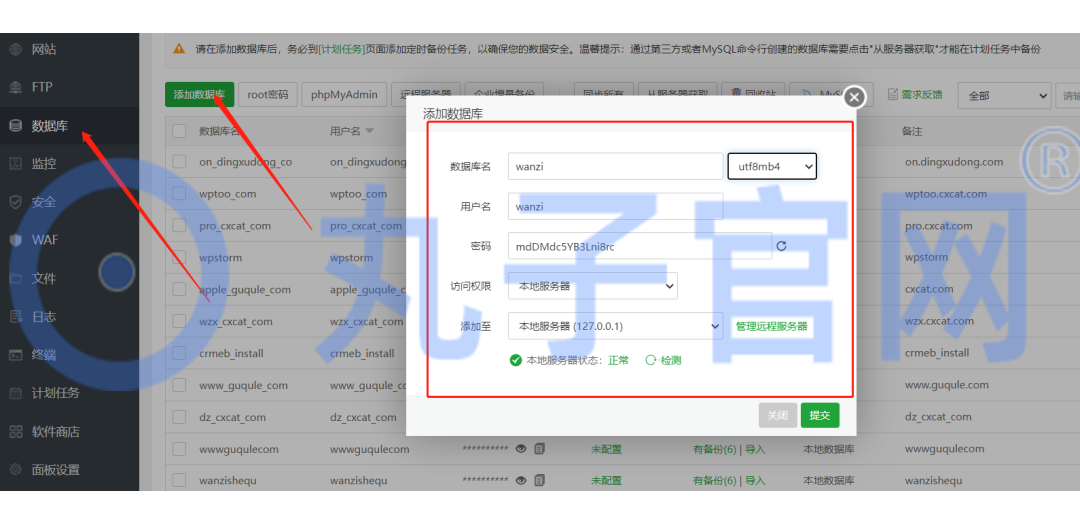Viewport: 1080px width, 524px height.
Task: Click the 提交 submit button
Action: [x=820, y=415]
